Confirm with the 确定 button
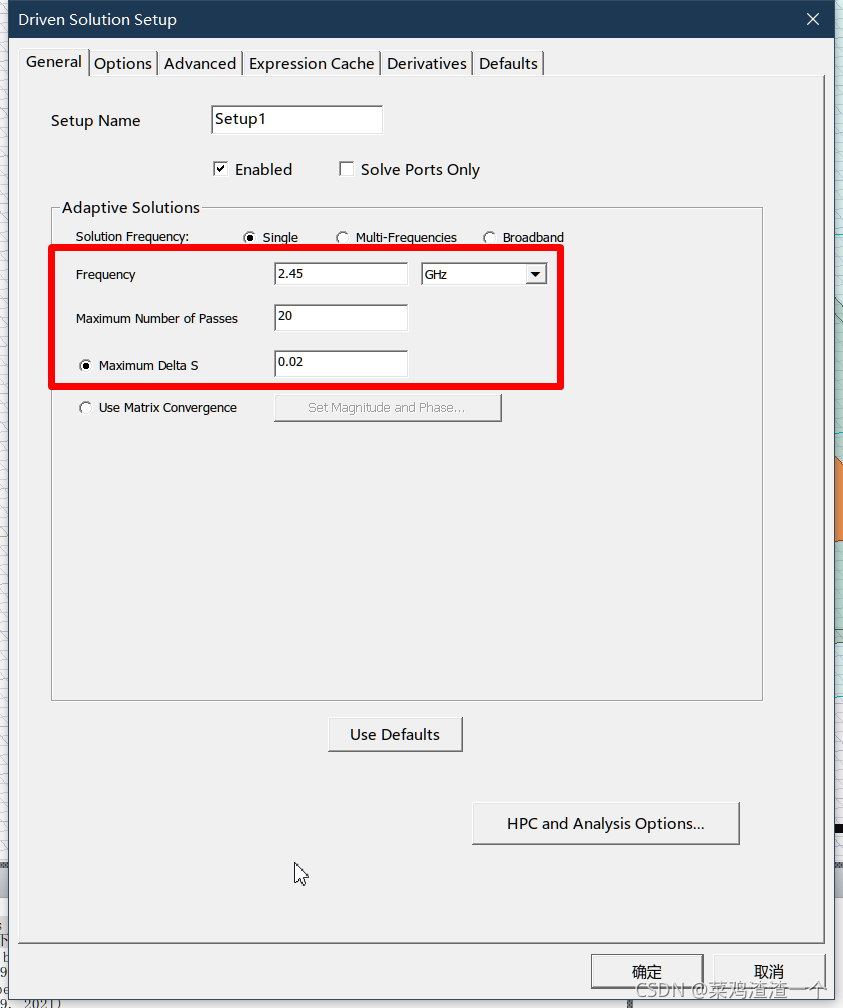Screen dimensions: 843x1008 click(647, 971)
